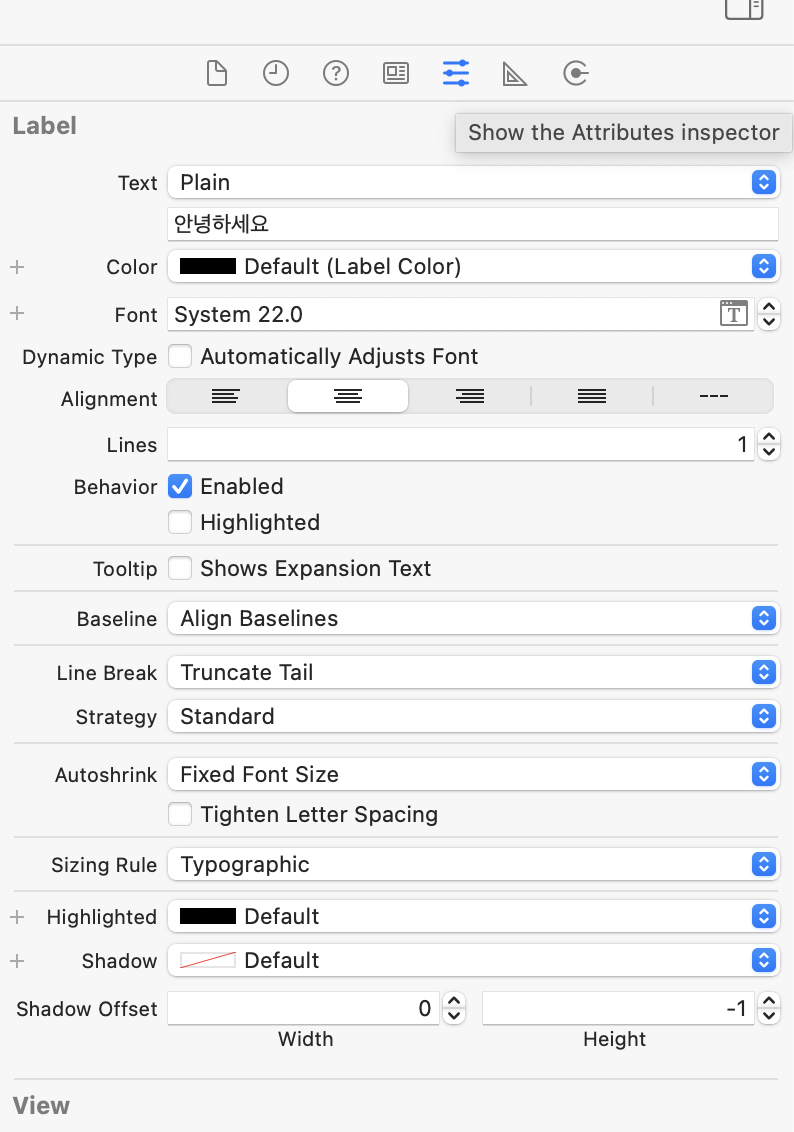Set alignment to justified

[592, 396]
